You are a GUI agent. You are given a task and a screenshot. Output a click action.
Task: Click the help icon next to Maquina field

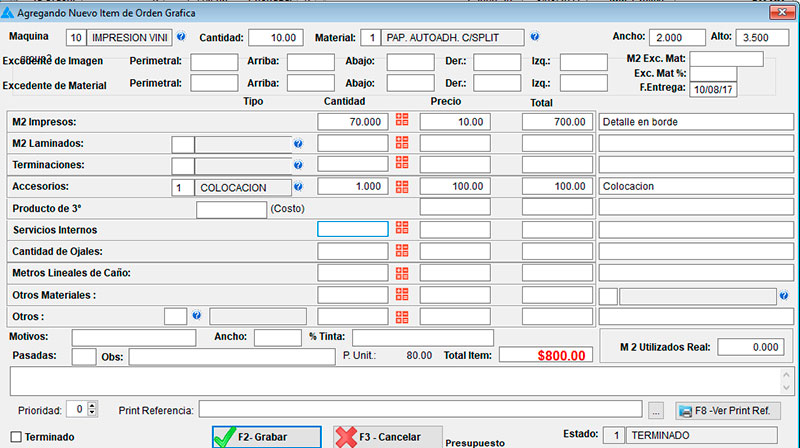(x=181, y=37)
